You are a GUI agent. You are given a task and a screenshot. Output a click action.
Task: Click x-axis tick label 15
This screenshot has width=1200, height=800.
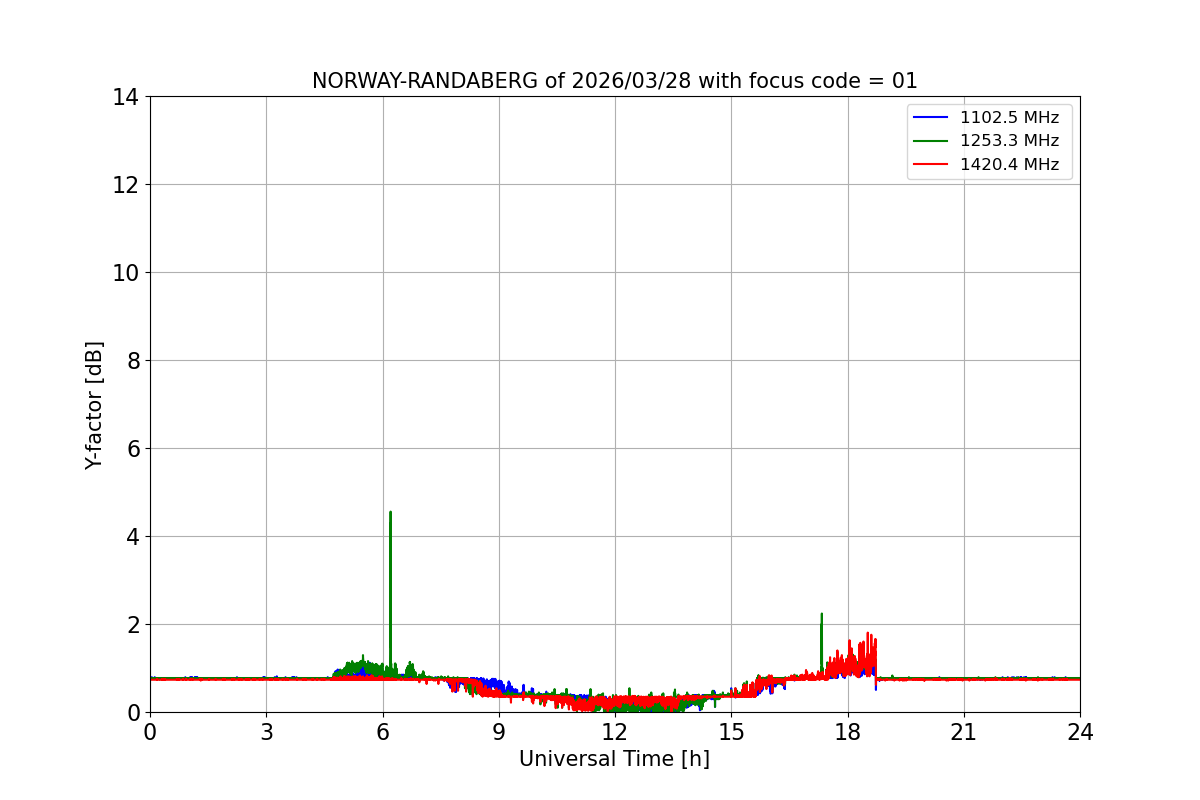tap(731, 732)
